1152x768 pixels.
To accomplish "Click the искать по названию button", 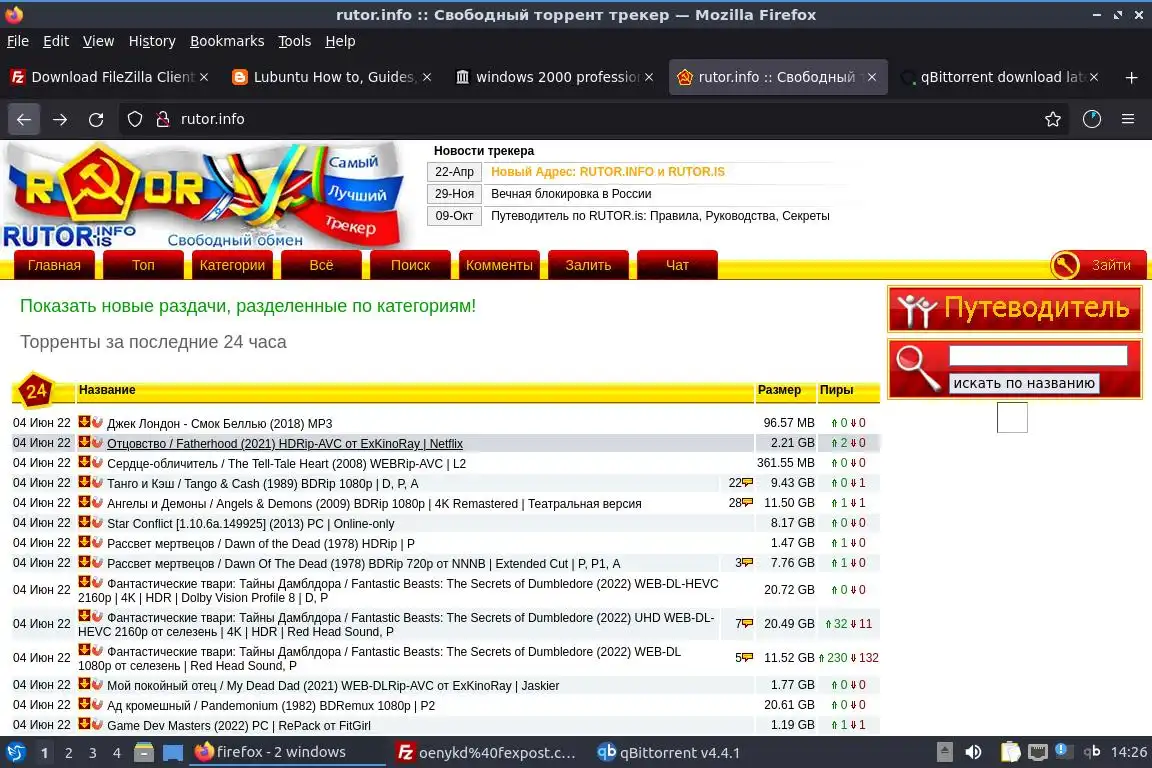I will tap(1024, 383).
